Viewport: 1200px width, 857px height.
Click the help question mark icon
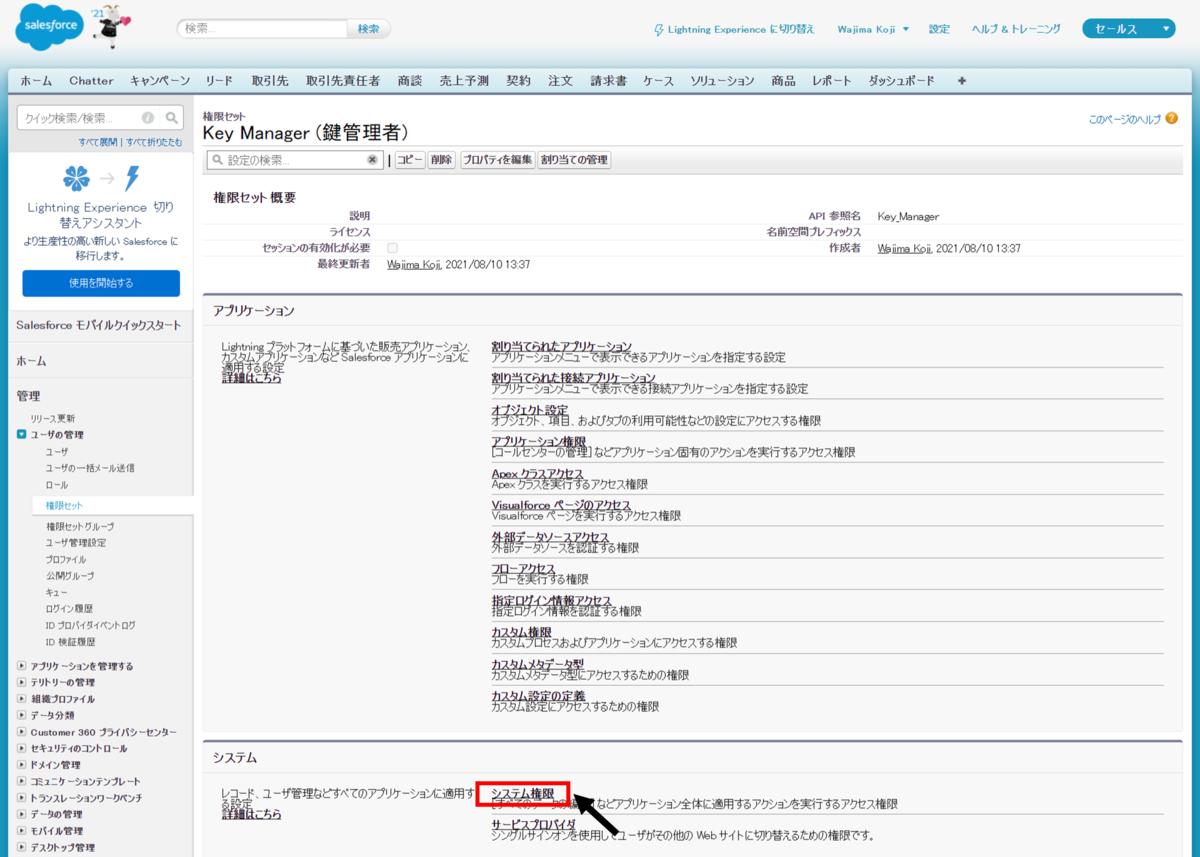1171,119
